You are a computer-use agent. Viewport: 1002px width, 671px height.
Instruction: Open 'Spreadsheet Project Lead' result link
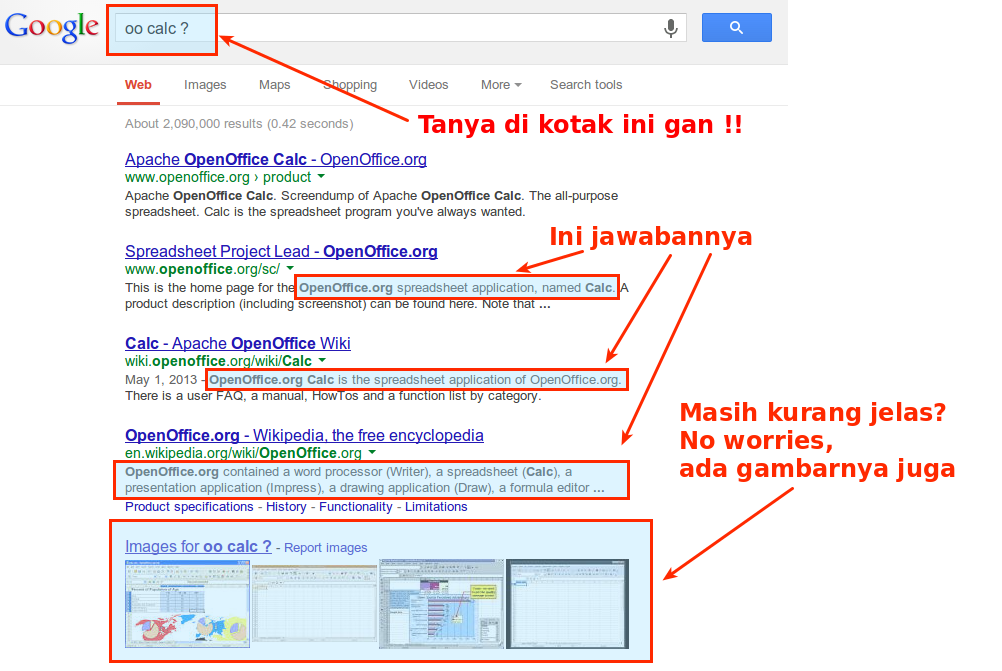tap(281, 252)
